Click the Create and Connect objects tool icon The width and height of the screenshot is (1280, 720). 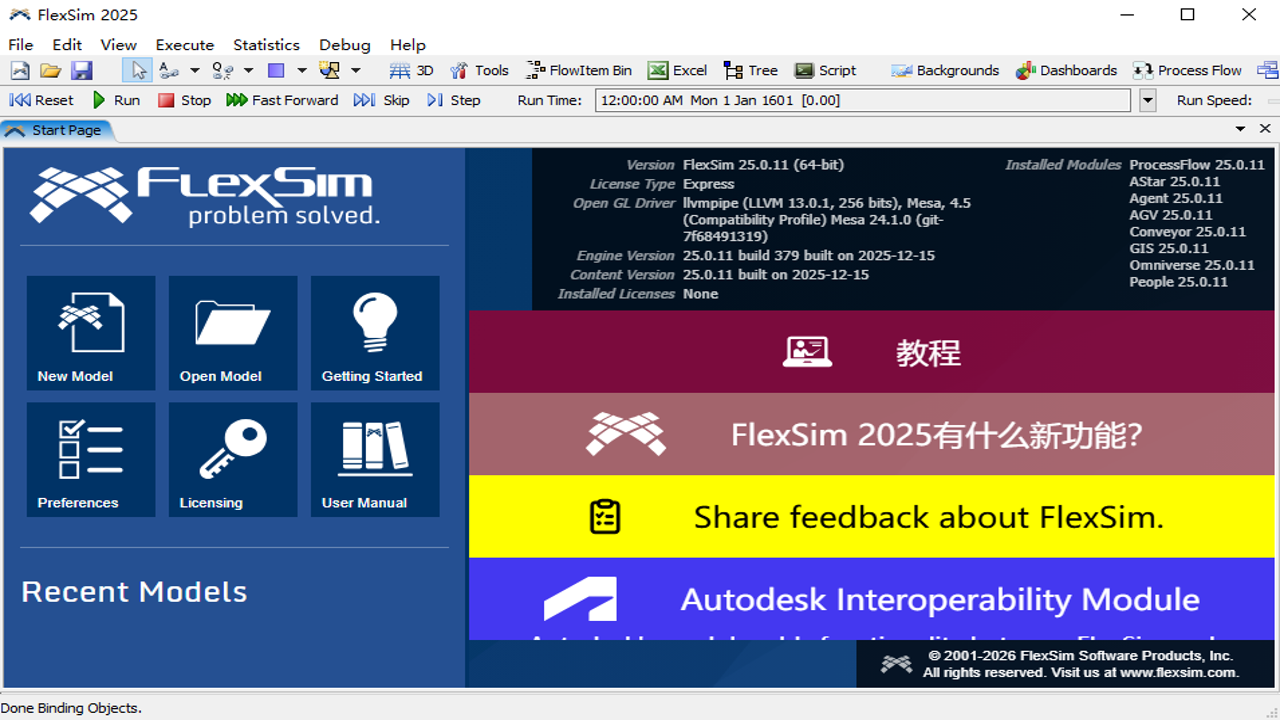pyautogui.click(x=330, y=71)
